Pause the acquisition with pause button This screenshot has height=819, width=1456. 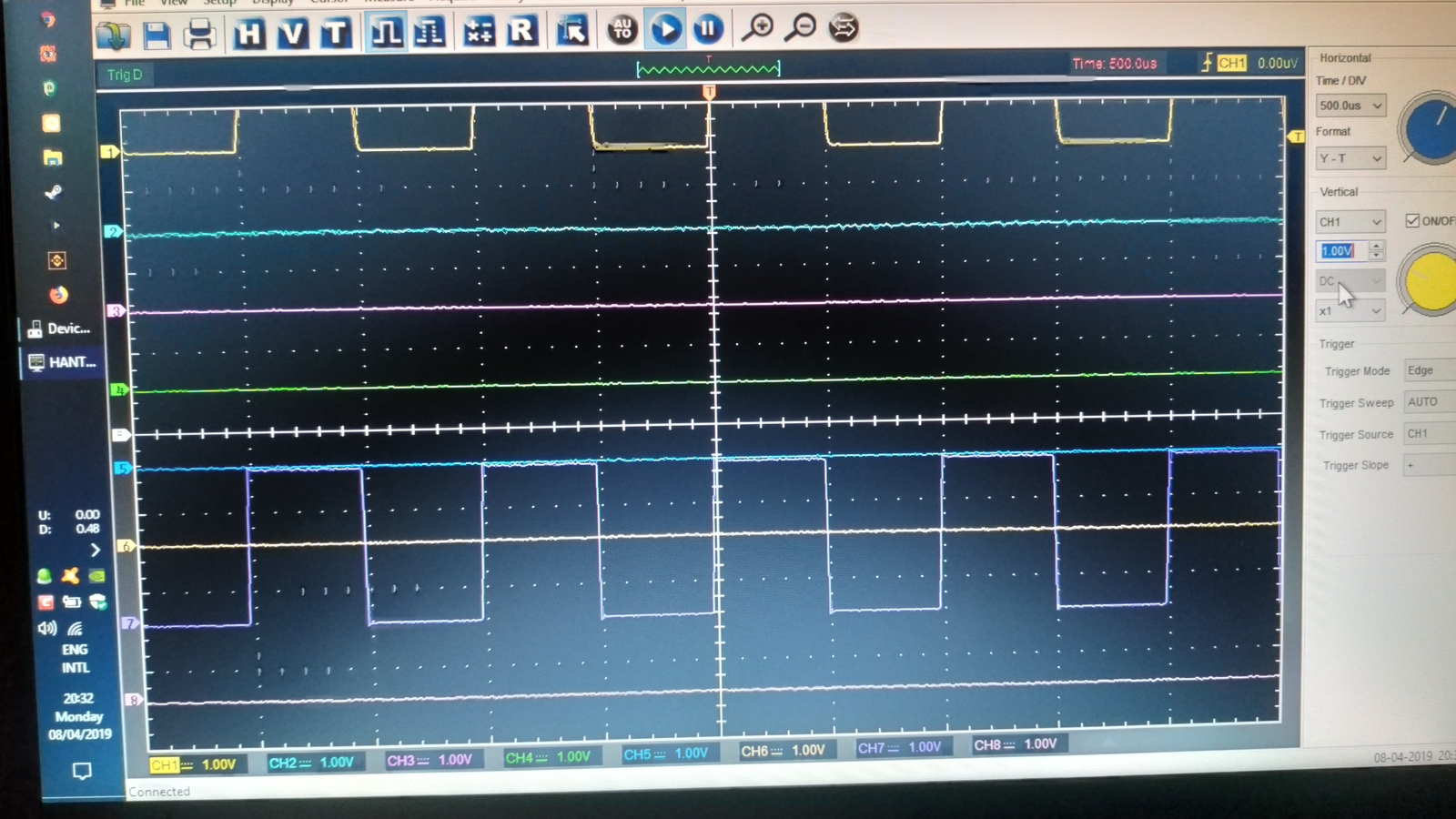[707, 29]
